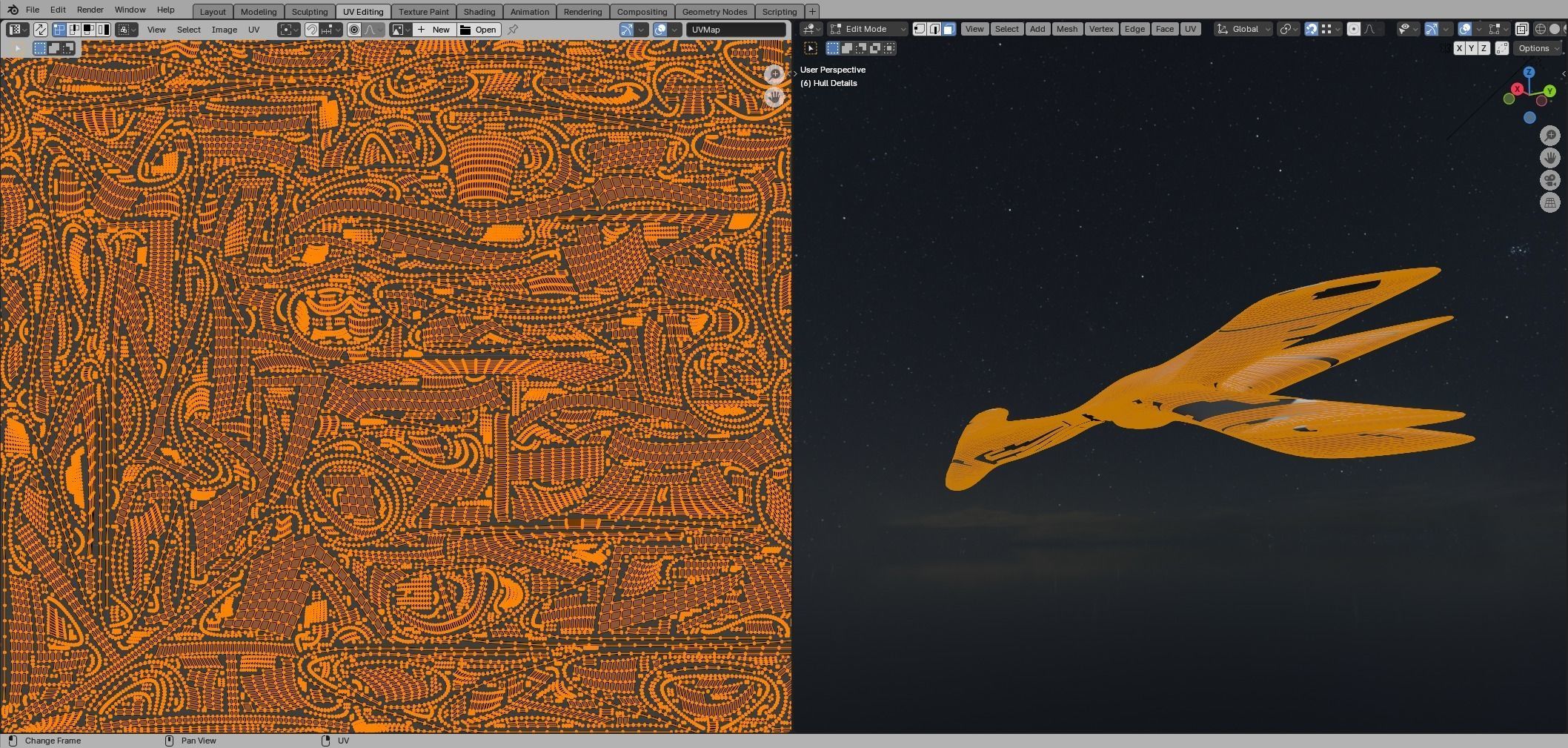Toggle snapping in 3D viewport
The image size is (1568, 748).
[1311, 29]
